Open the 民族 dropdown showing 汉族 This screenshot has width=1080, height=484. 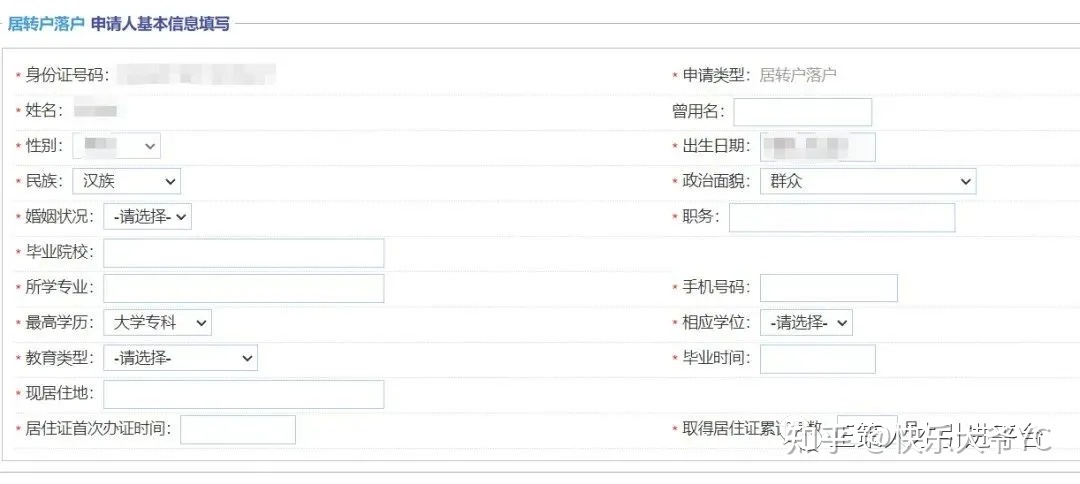(126, 182)
